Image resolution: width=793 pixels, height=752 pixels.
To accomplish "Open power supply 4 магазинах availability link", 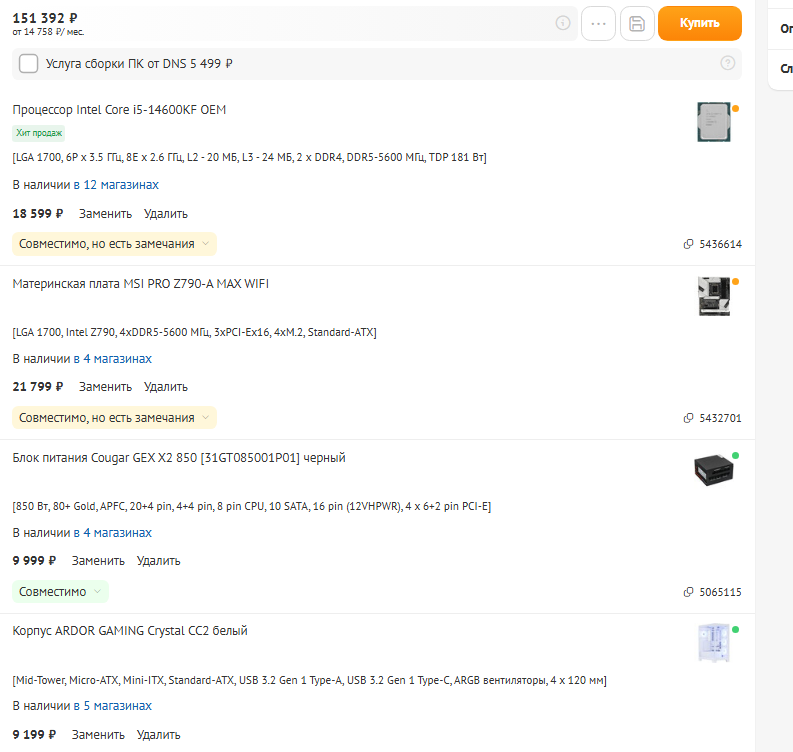I will tap(113, 533).
